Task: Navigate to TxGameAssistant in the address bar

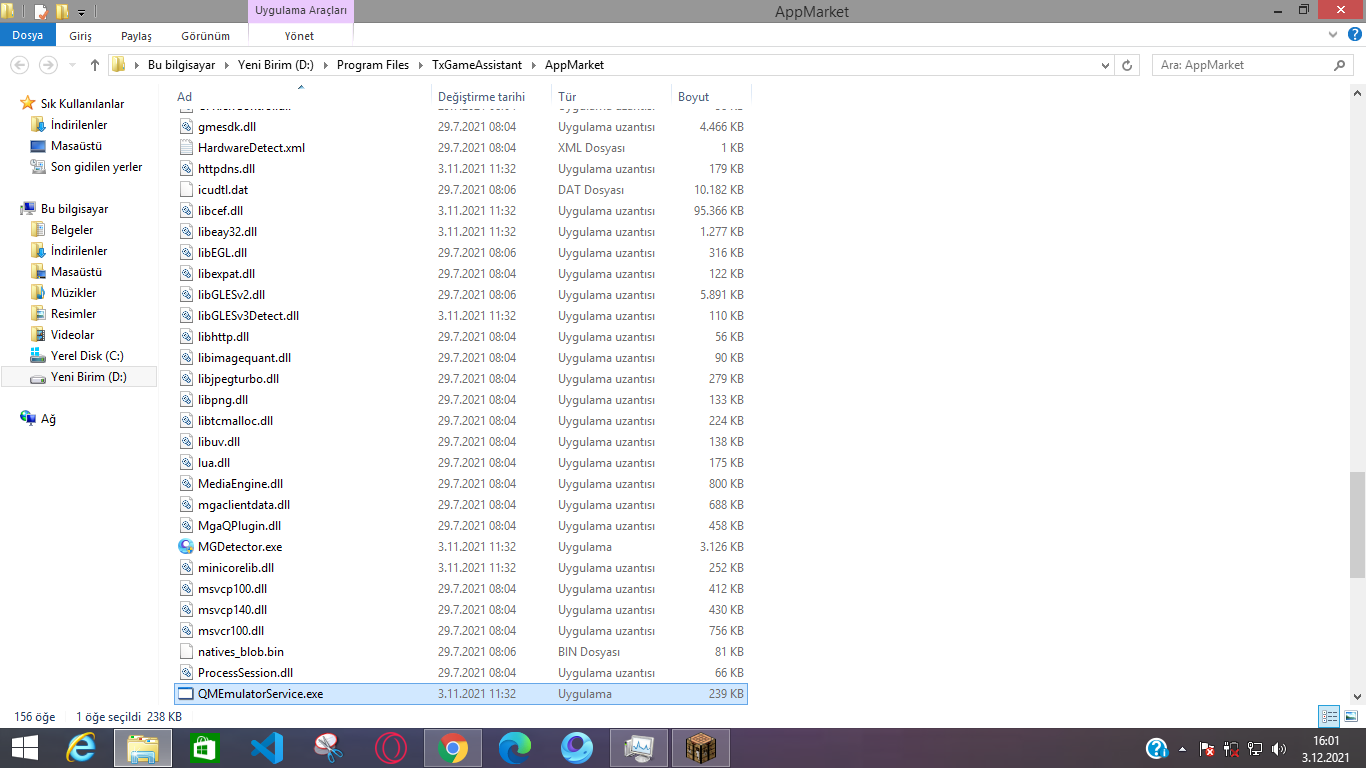Action: 476,65
